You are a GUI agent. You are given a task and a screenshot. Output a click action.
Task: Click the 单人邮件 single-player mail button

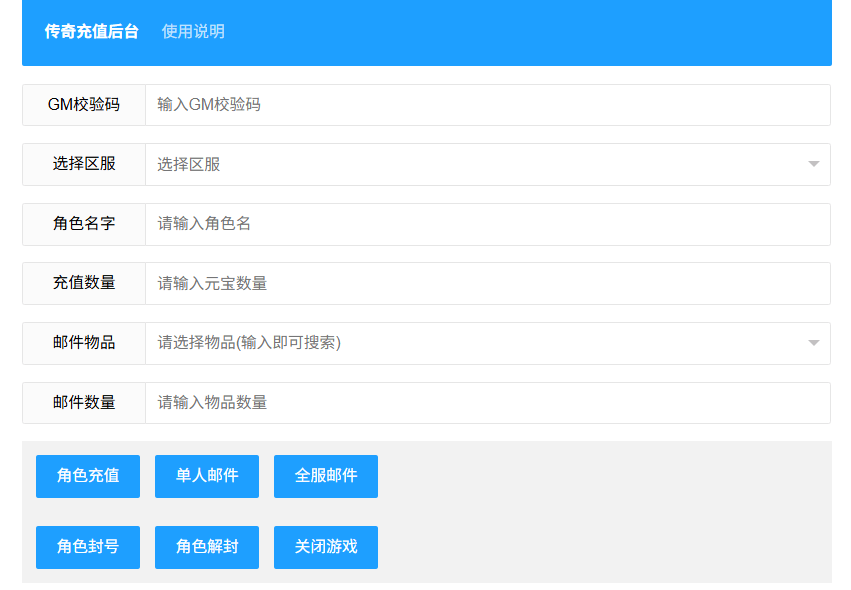[206, 476]
